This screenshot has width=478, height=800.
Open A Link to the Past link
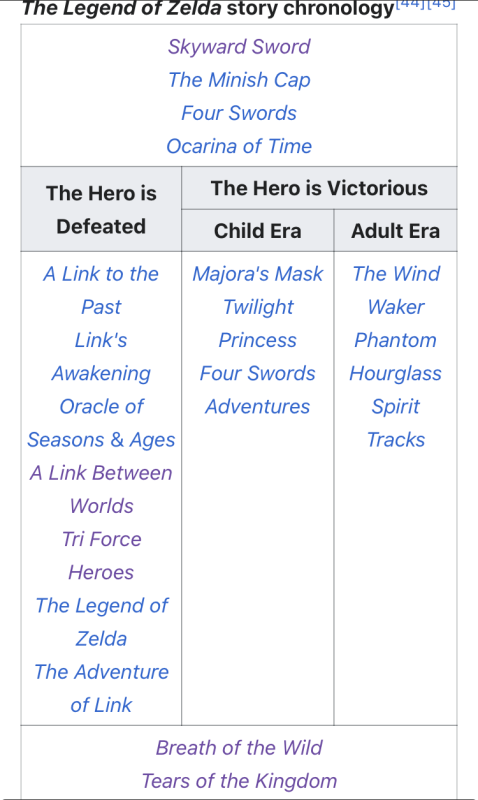(101, 290)
